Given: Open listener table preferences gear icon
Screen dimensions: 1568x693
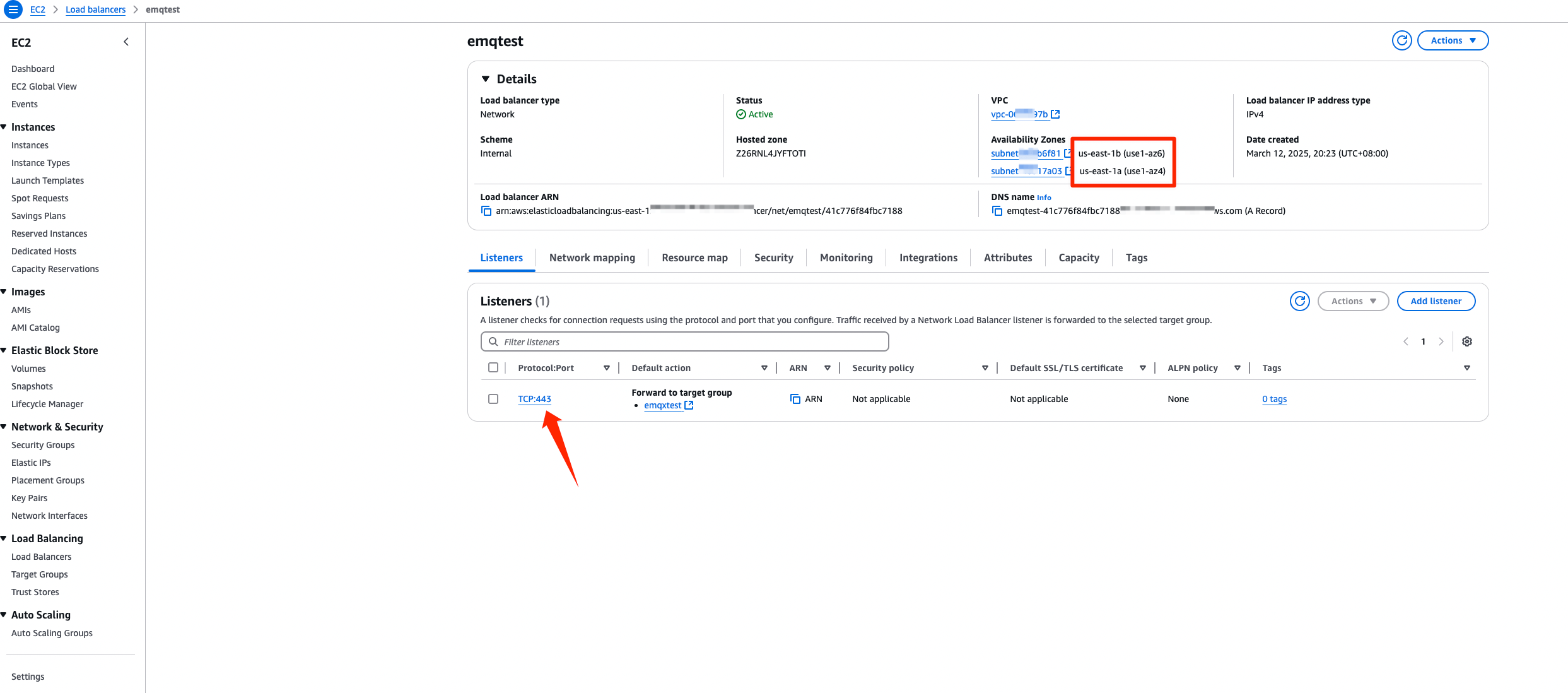Looking at the screenshot, I should (x=1467, y=341).
